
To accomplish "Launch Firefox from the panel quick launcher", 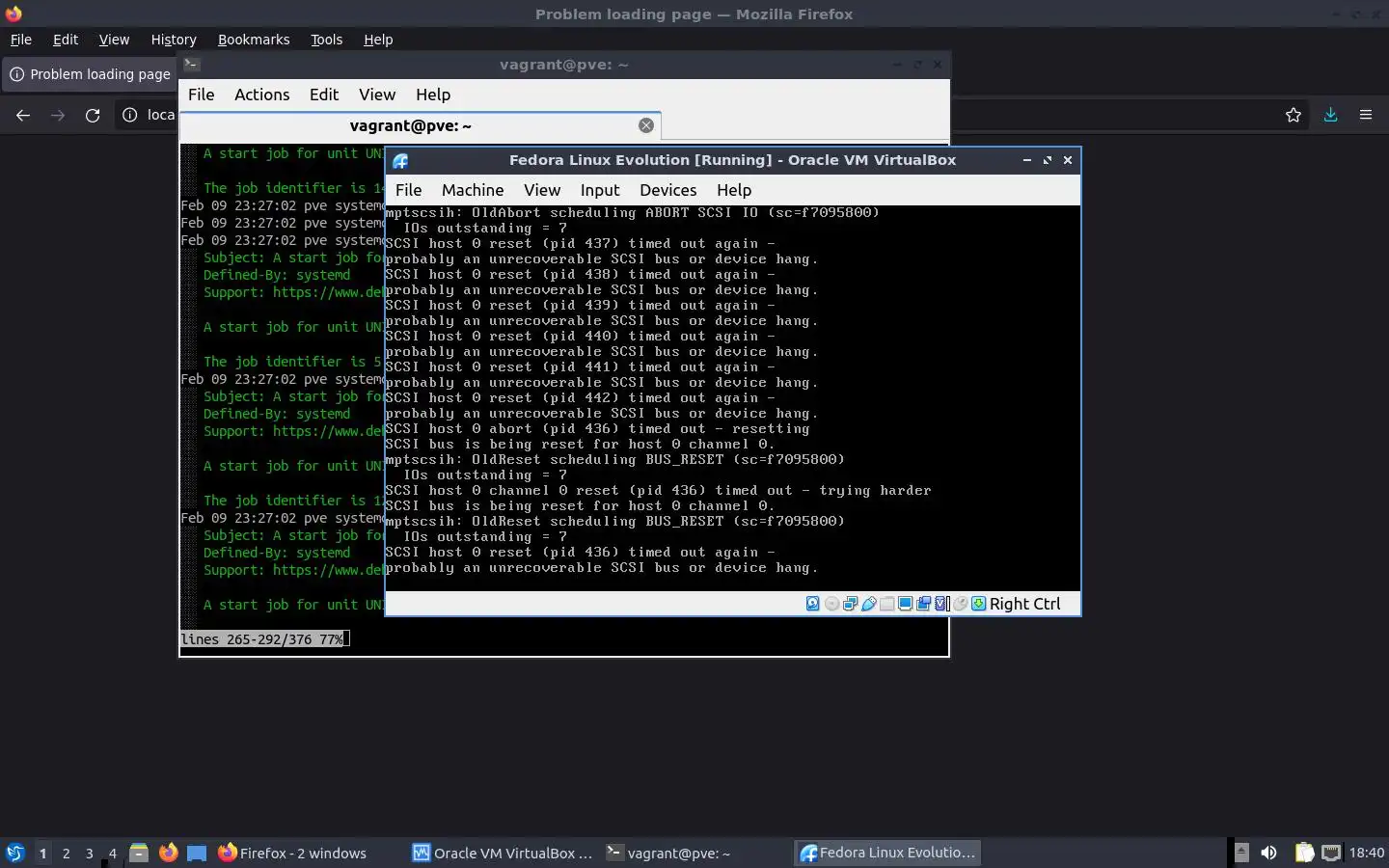I will [x=168, y=853].
